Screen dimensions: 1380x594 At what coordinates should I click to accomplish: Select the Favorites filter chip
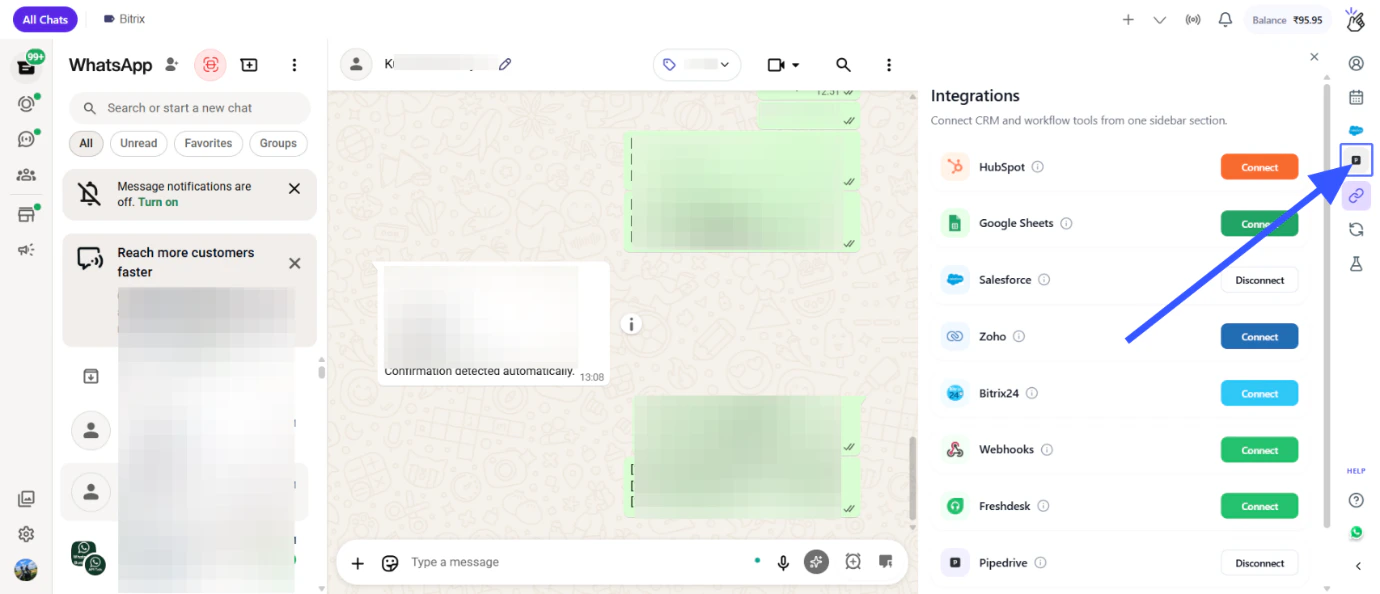208,143
